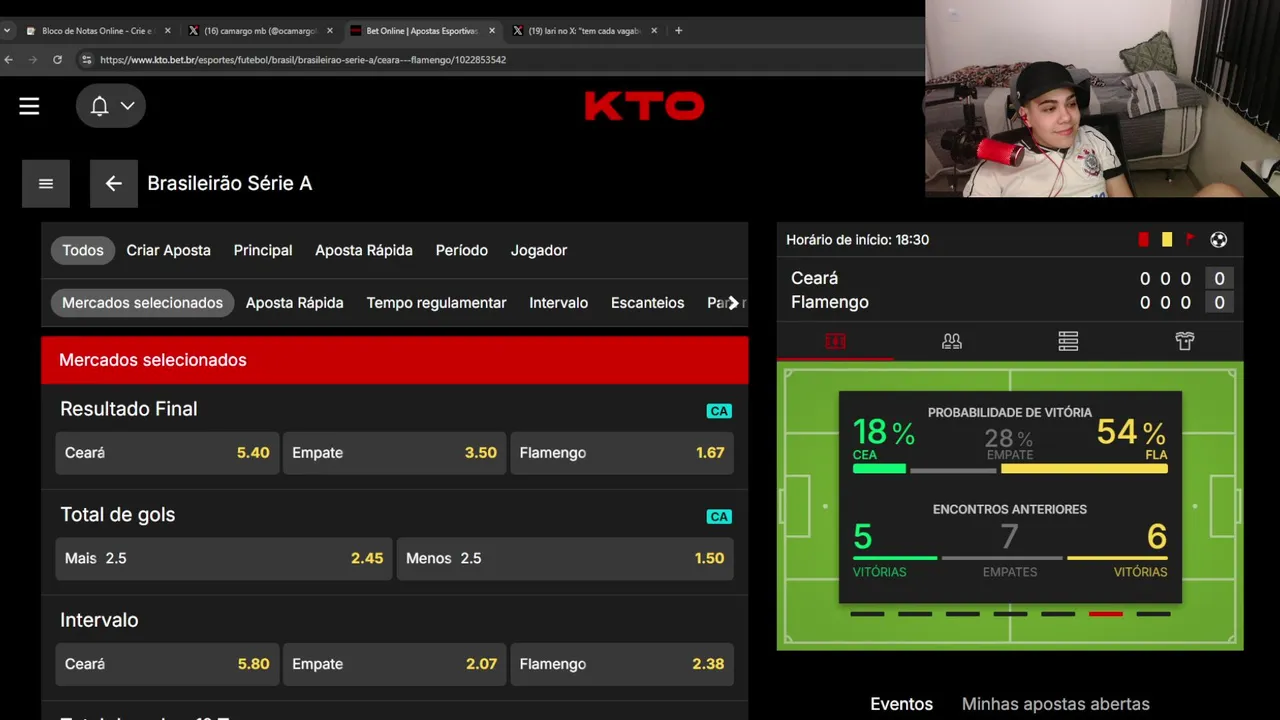Select the first slide indicator dash in widget
The image size is (1280, 720).
tap(867, 614)
